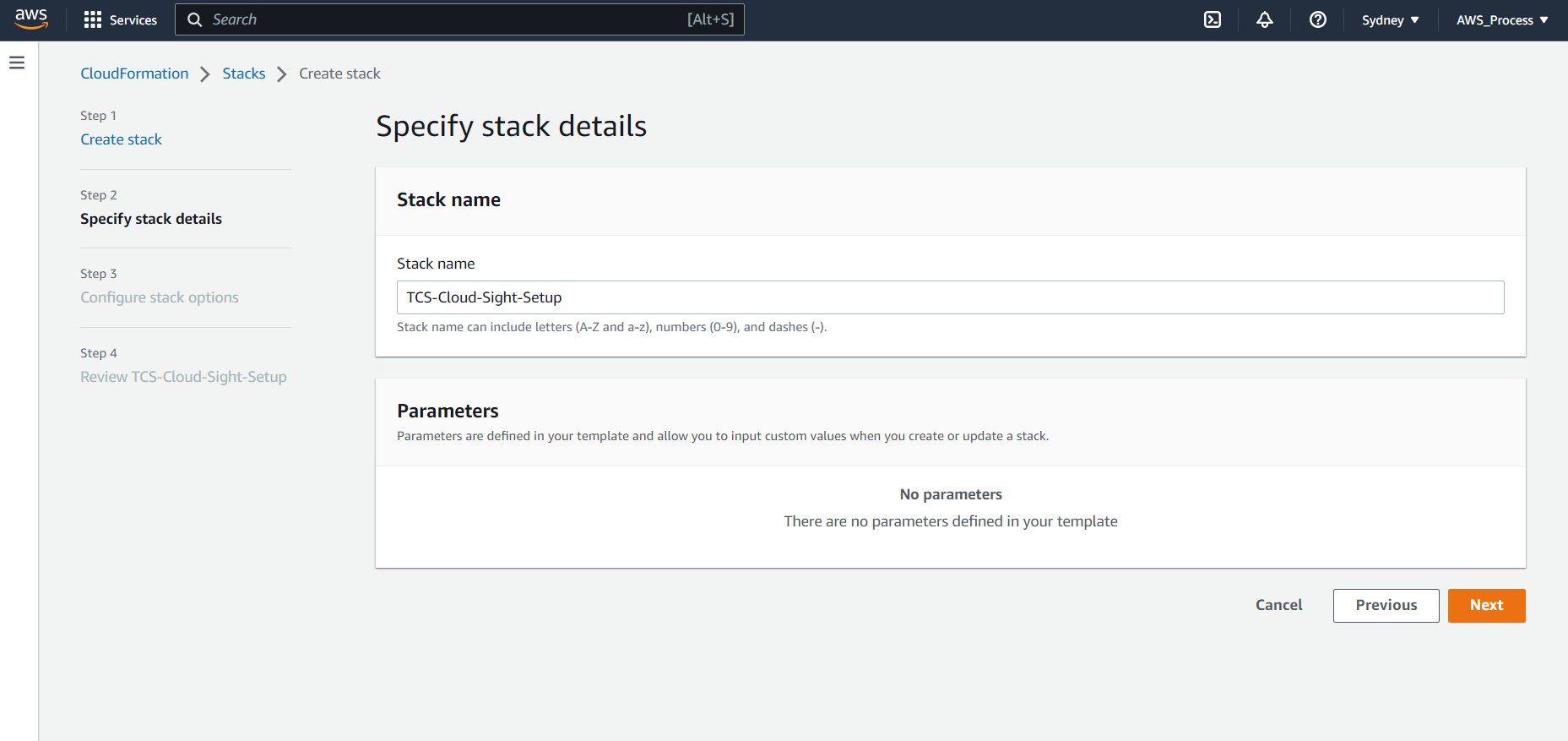1568x741 pixels.
Task: Launch CloudShell from the top bar
Action: pos(1212,19)
